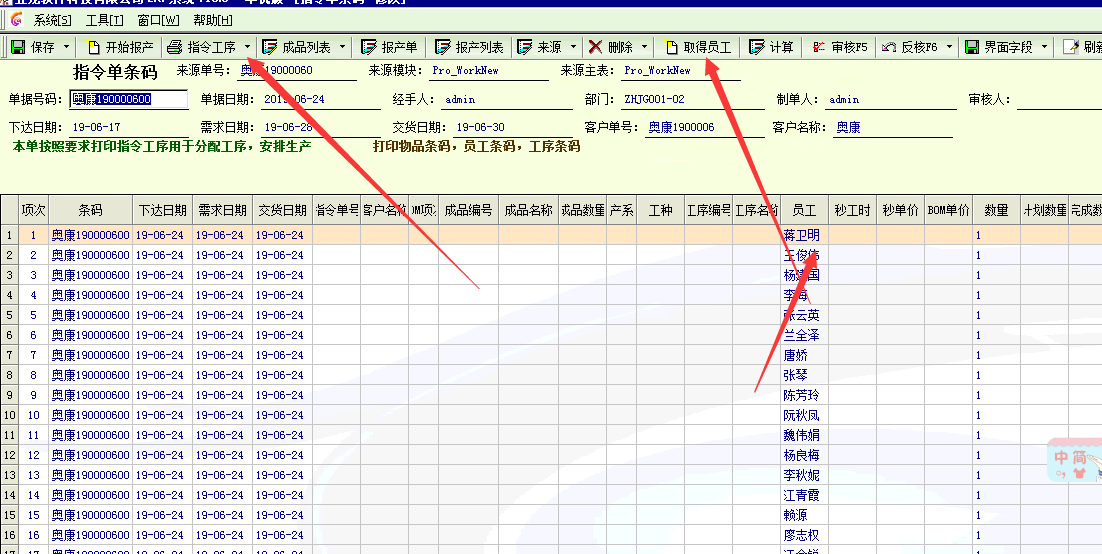Click the 计算 button label
This screenshot has height=554, width=1102.
pyautogui.click(x=782, y=47)
